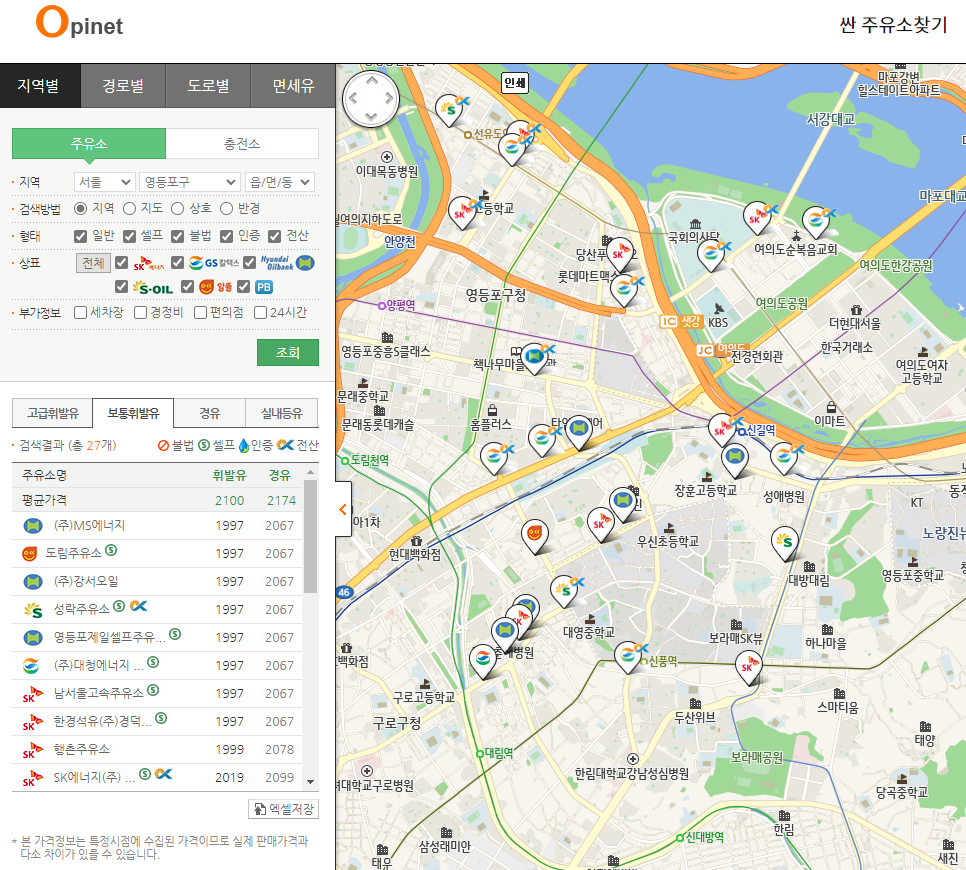Open the 영등포구 district dropdown
Screen dimensions: 966x870
tap(190, 182)
